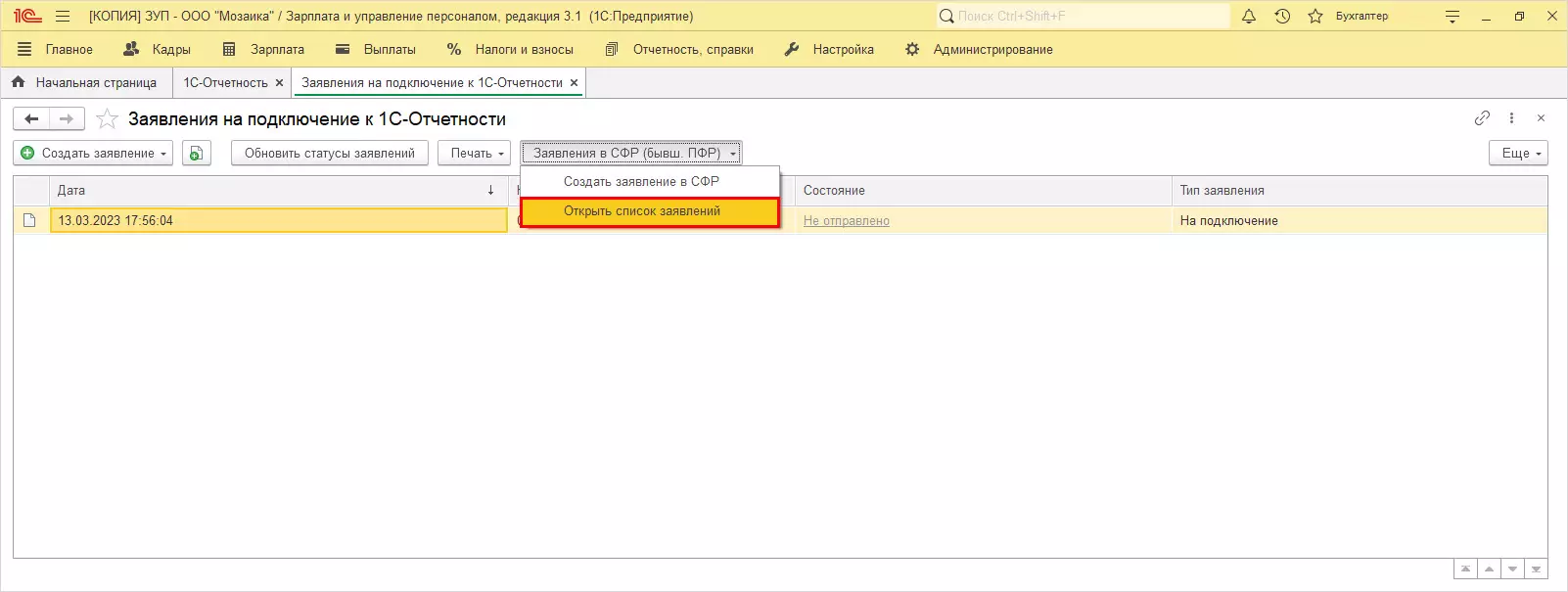Sort by the Дата column header

[x=279, y=191]
